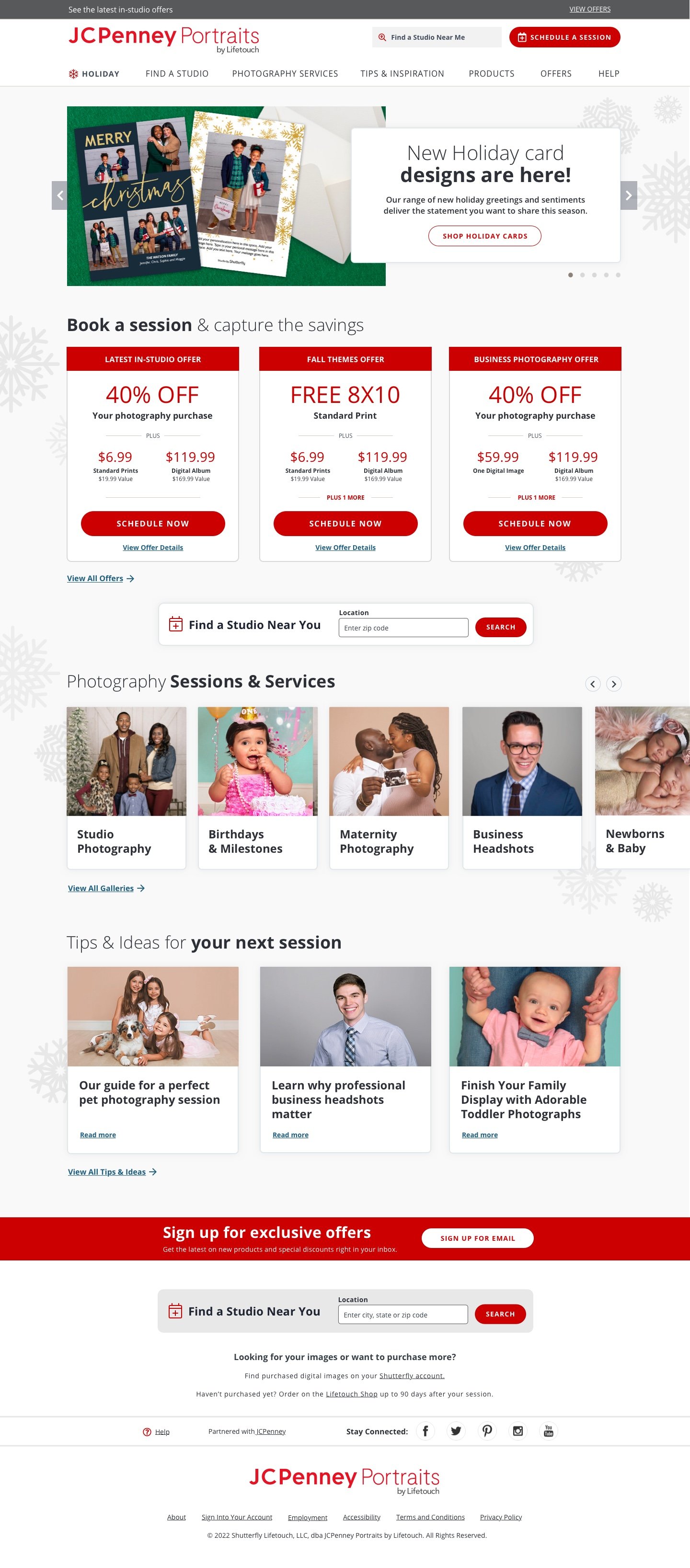690x1568 pixels.
Task: Open the Instagram social icon
Action: point(517,1431)
